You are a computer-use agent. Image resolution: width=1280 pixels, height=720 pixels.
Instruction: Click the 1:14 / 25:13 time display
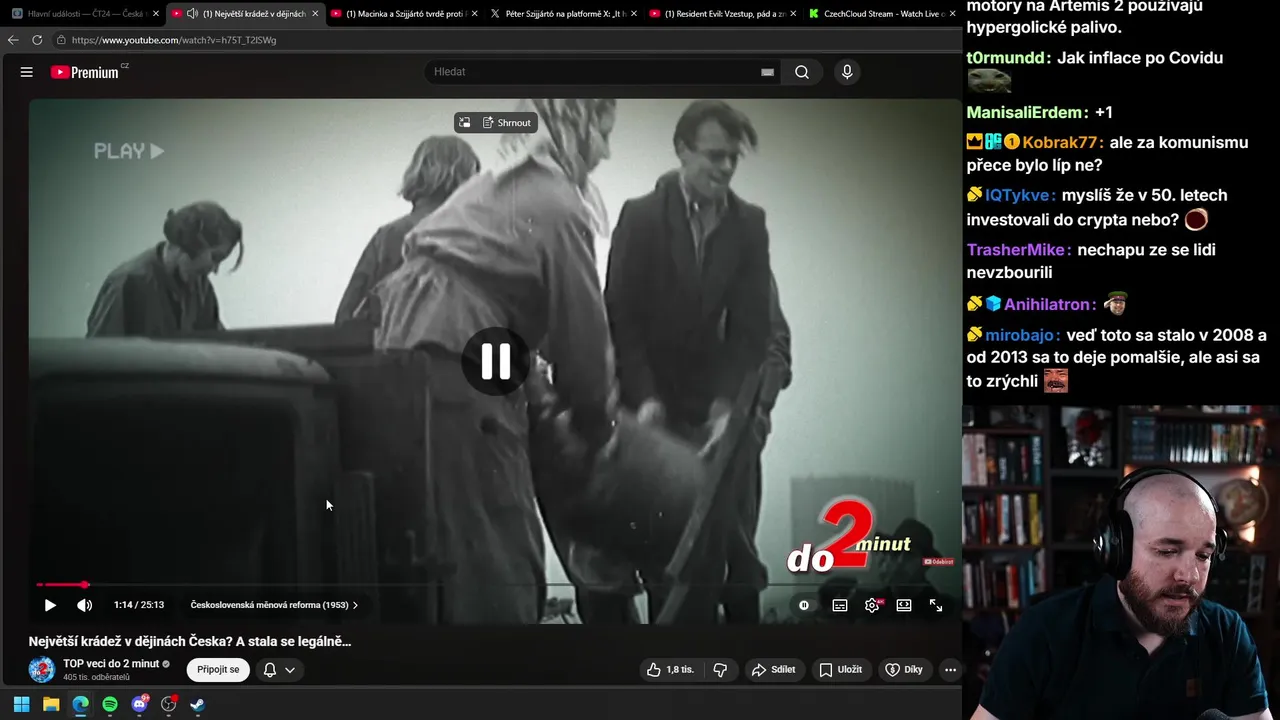(139, 605)
